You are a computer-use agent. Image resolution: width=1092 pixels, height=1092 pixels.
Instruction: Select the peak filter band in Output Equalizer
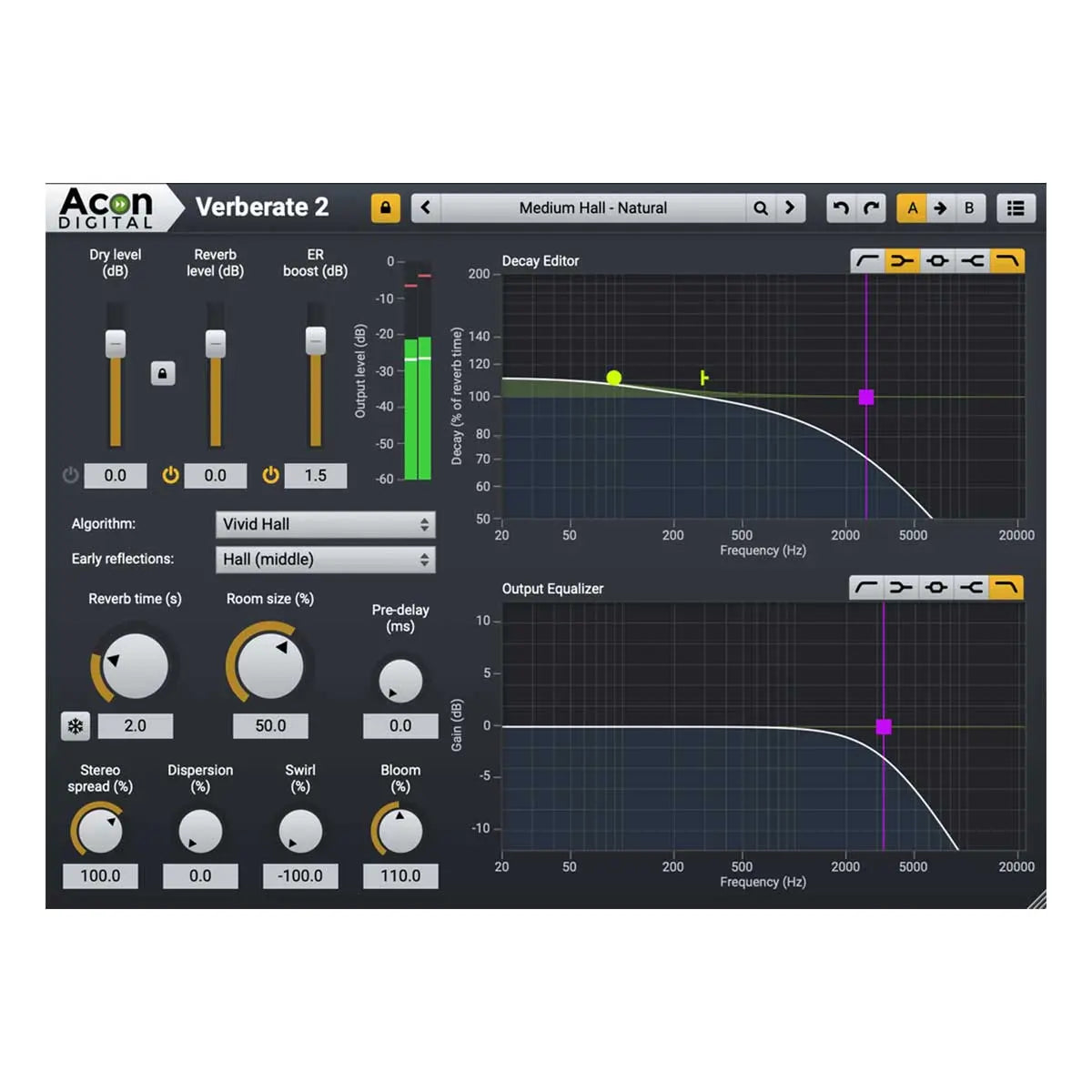[x=936, y=587]
